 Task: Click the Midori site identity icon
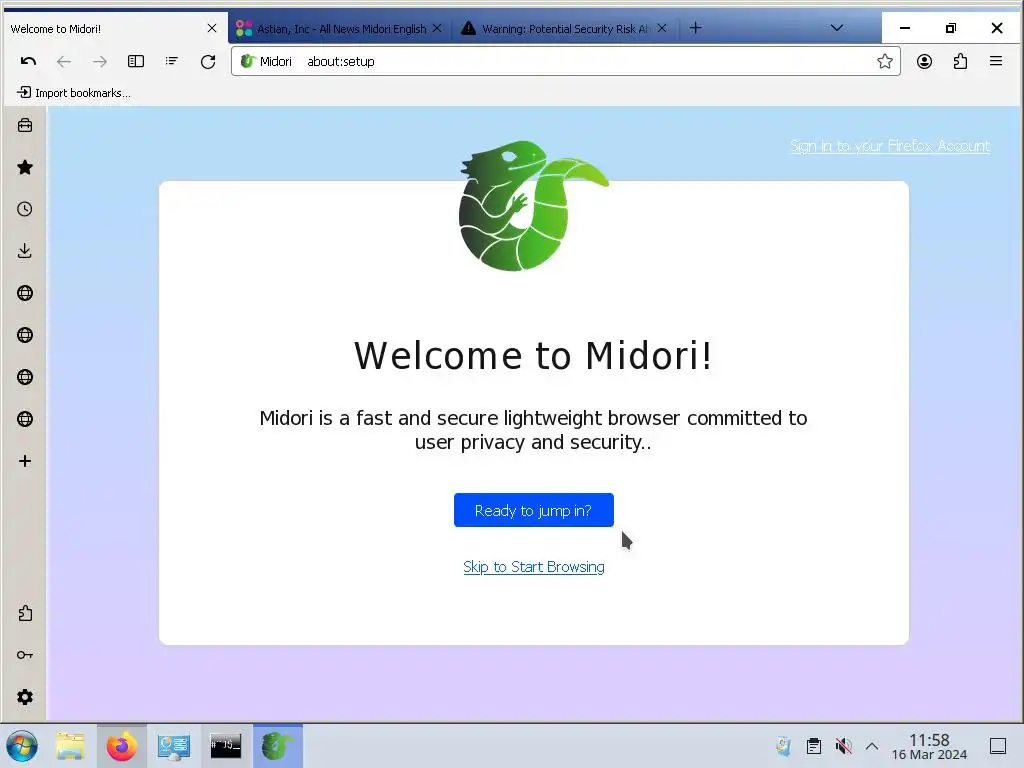click(248, 61)
